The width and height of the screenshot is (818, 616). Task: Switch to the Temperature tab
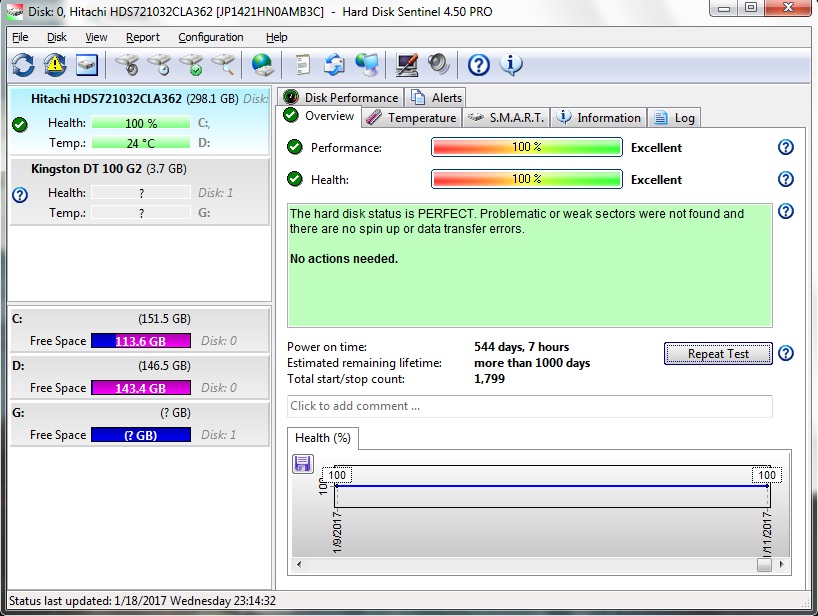pyautogui.click(x=412, y=118)
